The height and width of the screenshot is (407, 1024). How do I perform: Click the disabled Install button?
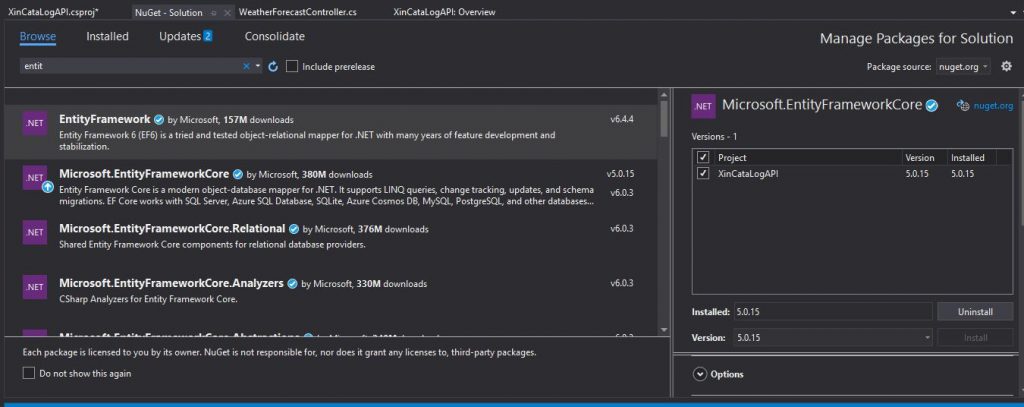point(975,338)
